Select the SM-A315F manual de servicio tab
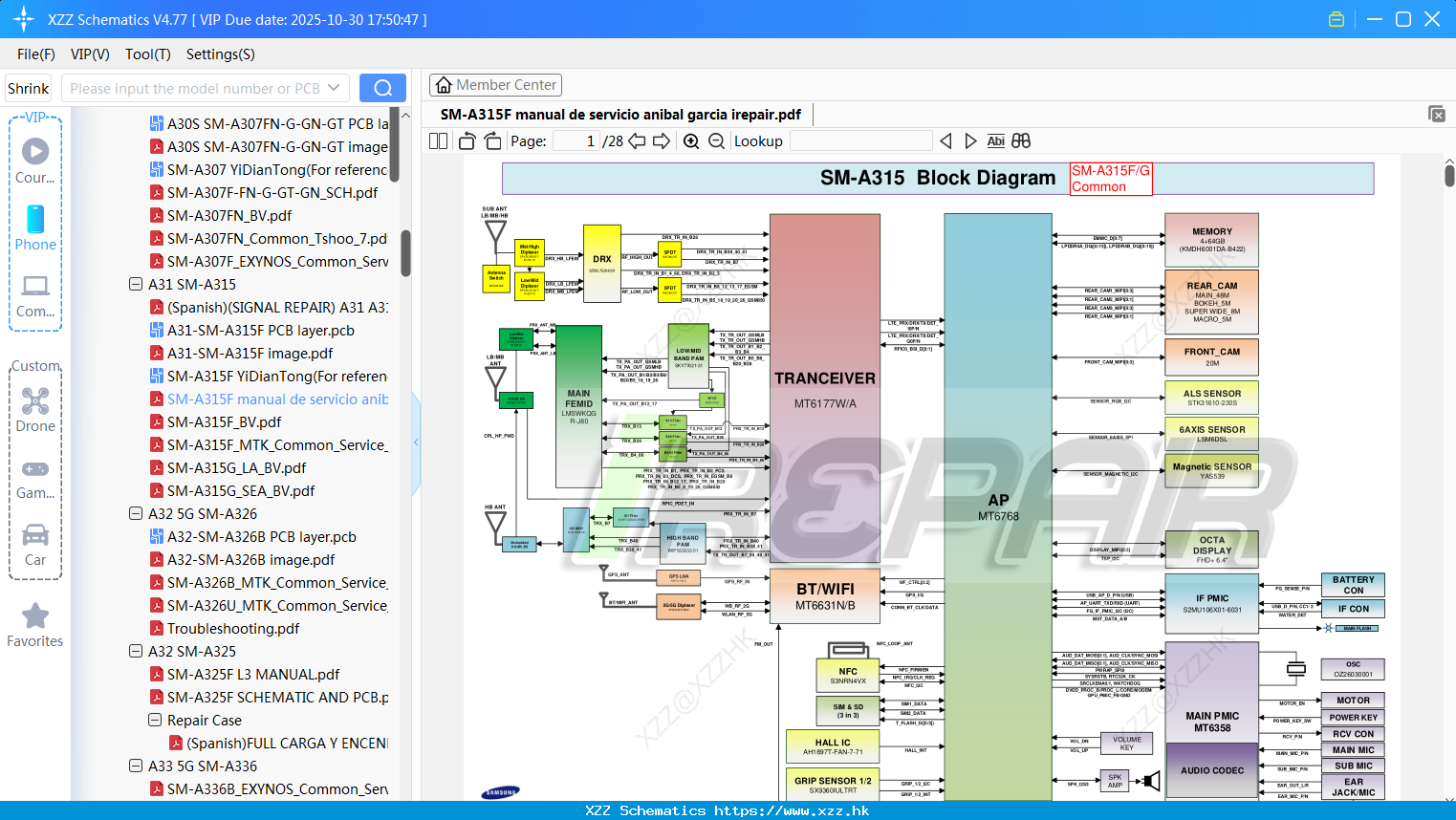 [x=620, y=115]
